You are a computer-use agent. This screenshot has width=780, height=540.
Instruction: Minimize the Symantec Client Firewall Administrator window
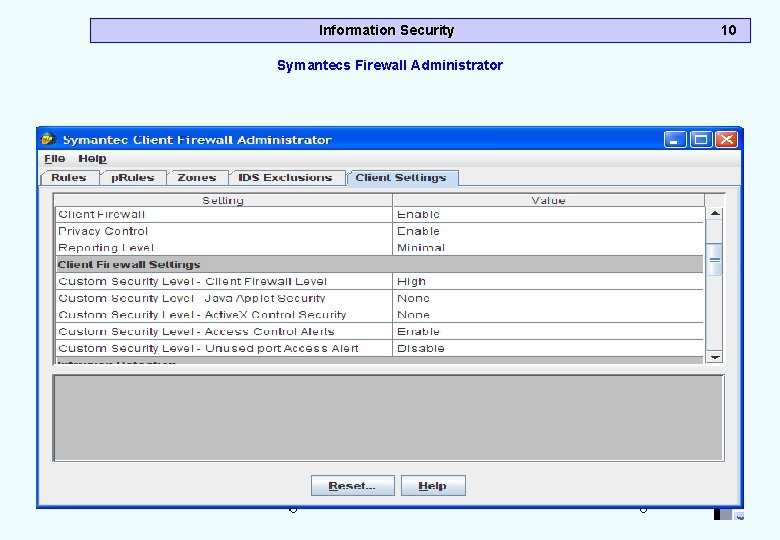pyautogui.click(x=675, y=140)
